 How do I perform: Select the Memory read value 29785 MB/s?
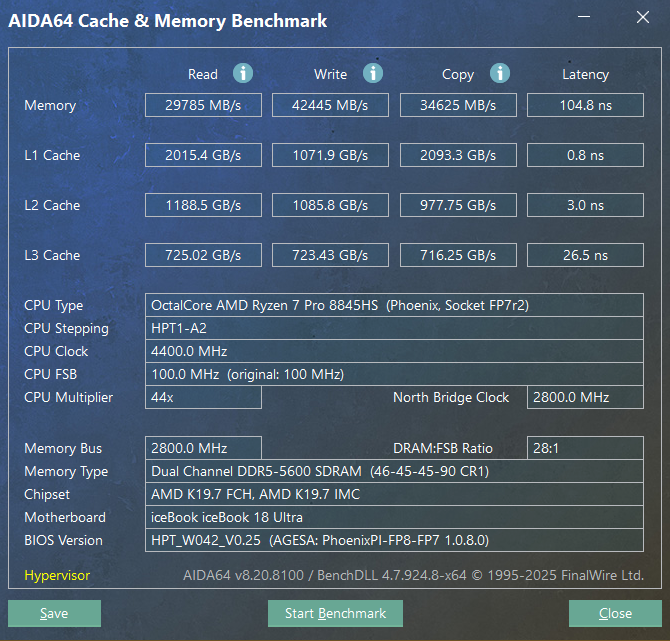pos(203,105)
